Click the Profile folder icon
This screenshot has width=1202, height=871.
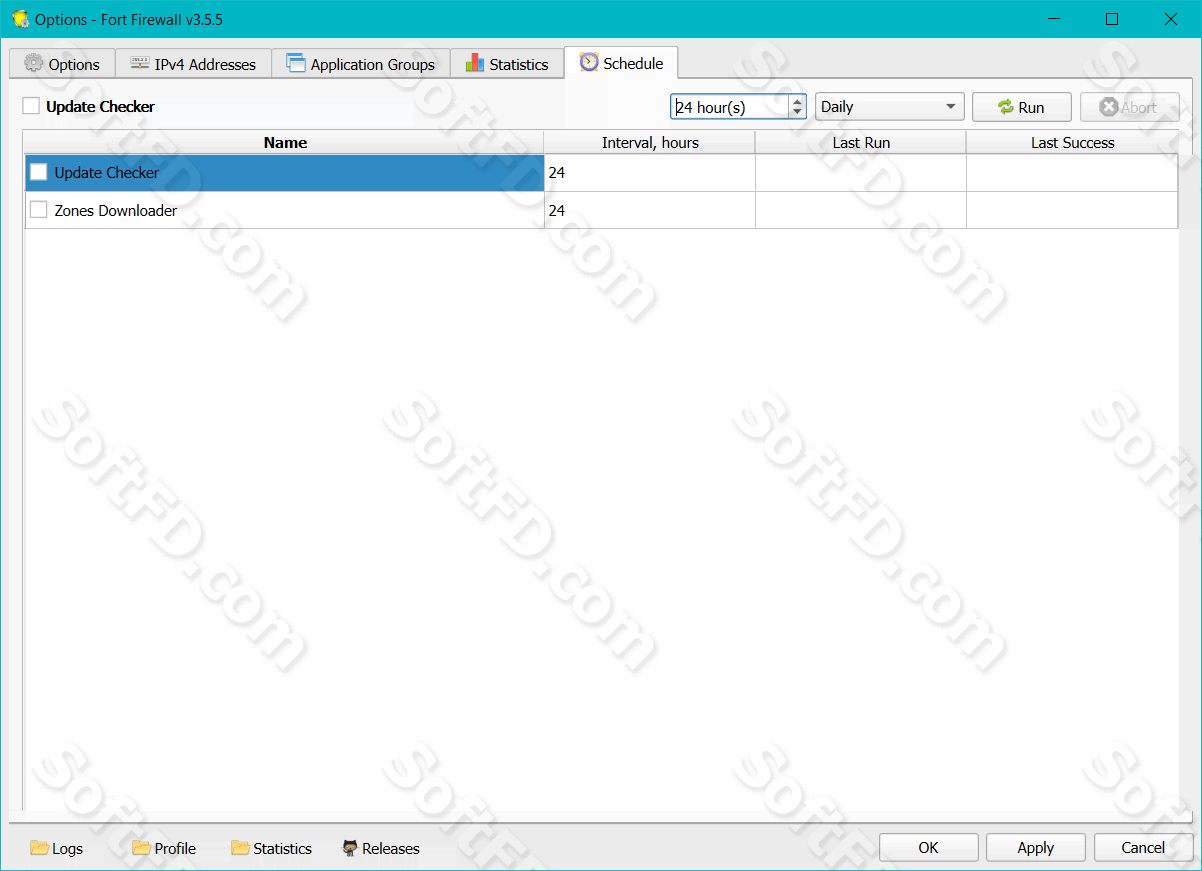(141, 848)
